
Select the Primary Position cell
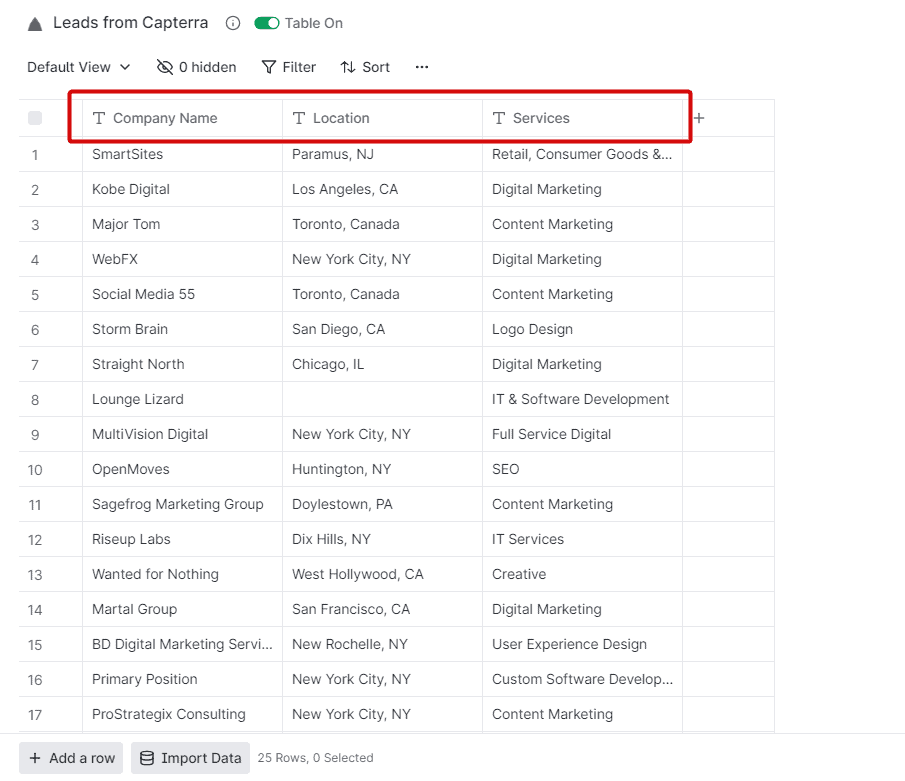click(x=182, y=679)
